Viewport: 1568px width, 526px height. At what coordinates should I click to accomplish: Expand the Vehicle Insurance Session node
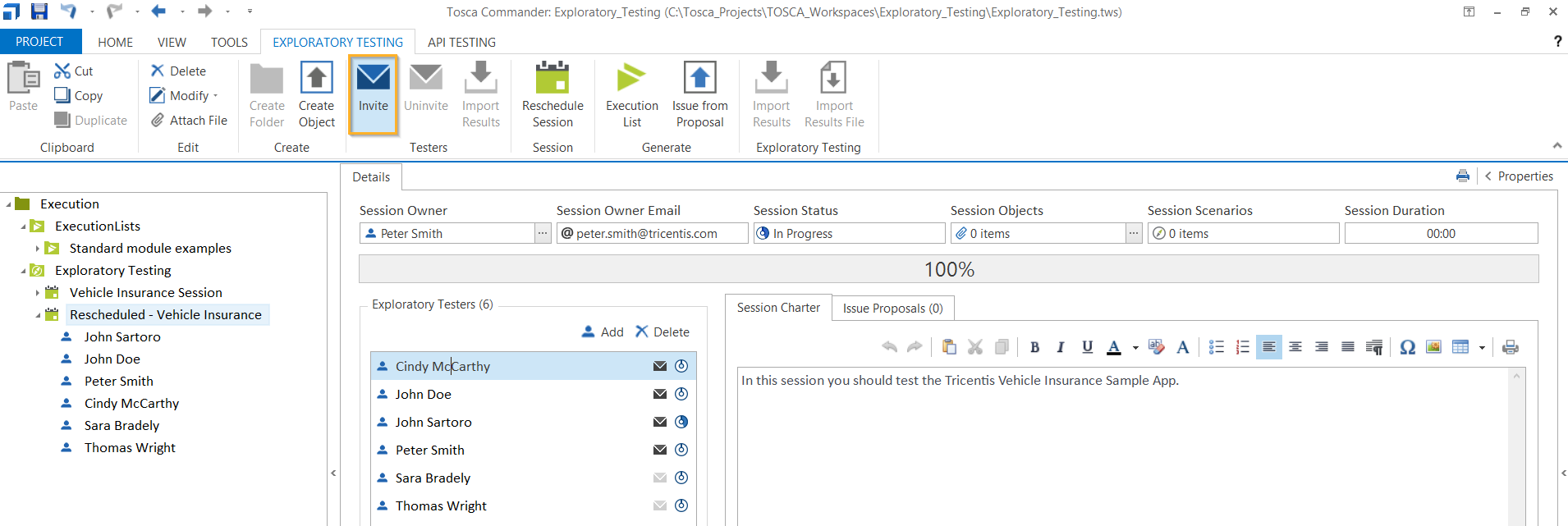click(x=37, y=293)
